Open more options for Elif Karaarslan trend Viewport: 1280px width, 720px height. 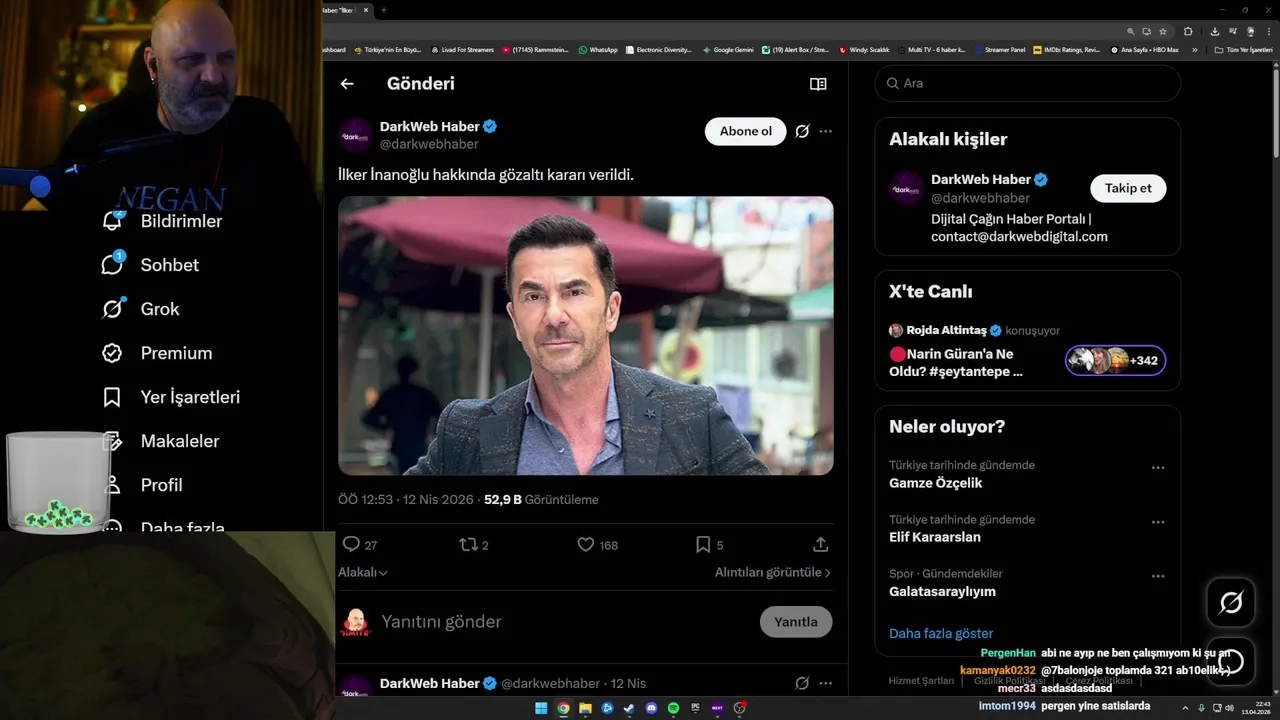tap(1158, 522)
